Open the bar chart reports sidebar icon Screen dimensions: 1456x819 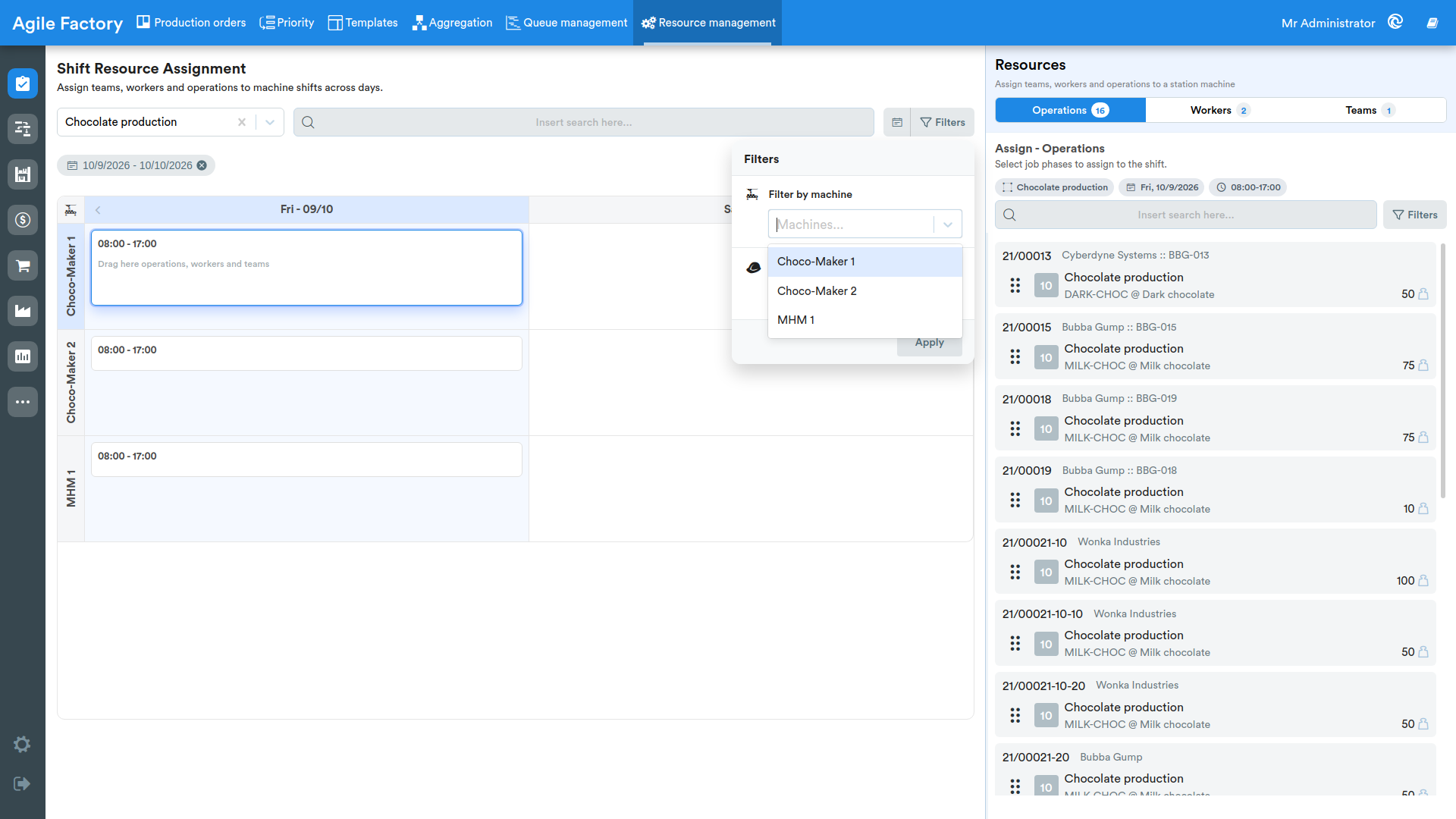pyautogui.click(x=23, y=356)
